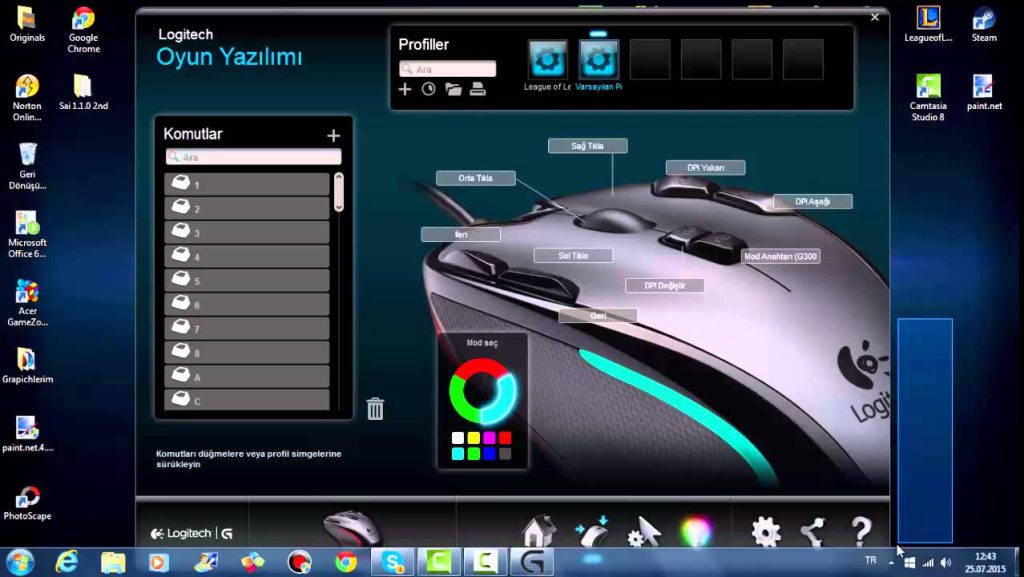This screenshot has width=1024, height=577.
Task: Click the trash can to delete command
Action: click(x=376, y=409)
